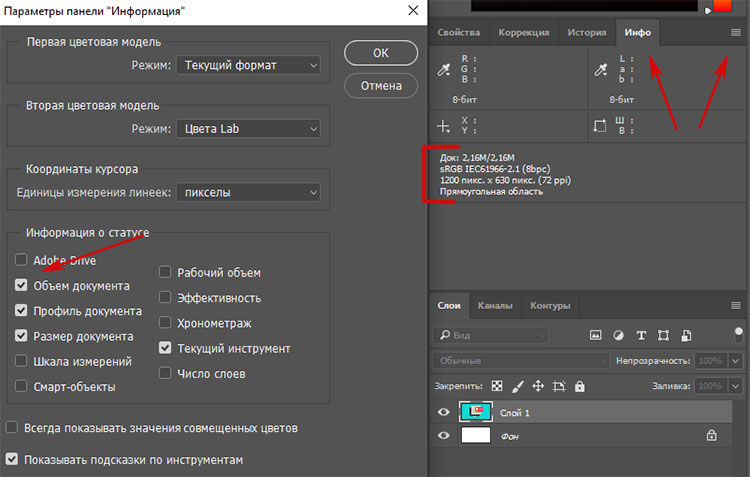Click the Слой 1 layer name
Screen dimensions: 750x477
click(x=515, y=412)
